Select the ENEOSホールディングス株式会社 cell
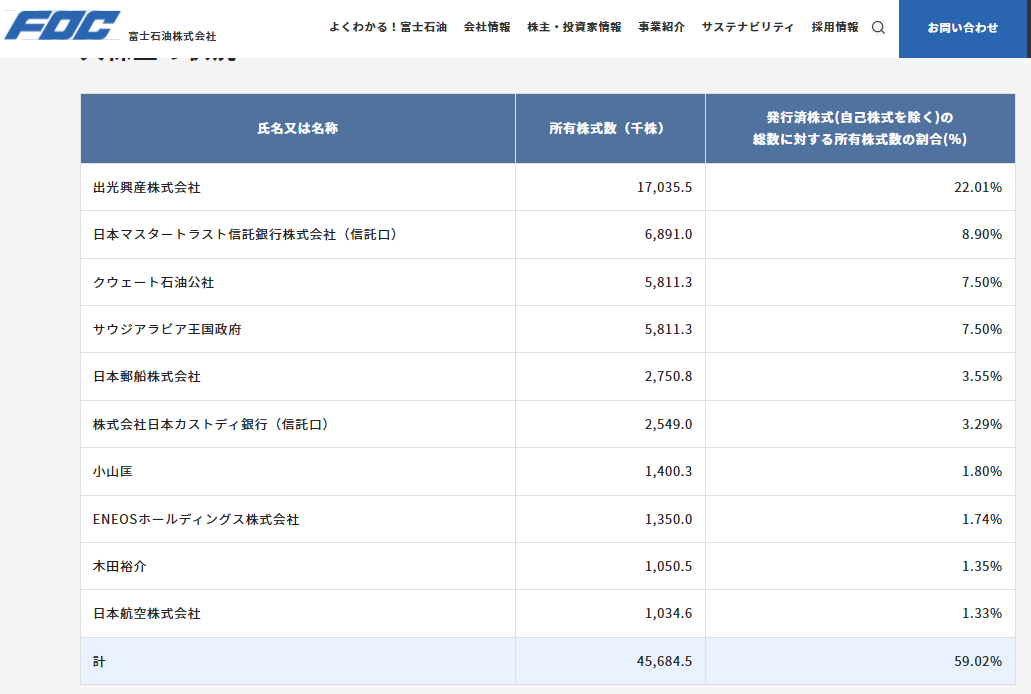This screenshot has height=694, width=1031. [x=298, y=519]
